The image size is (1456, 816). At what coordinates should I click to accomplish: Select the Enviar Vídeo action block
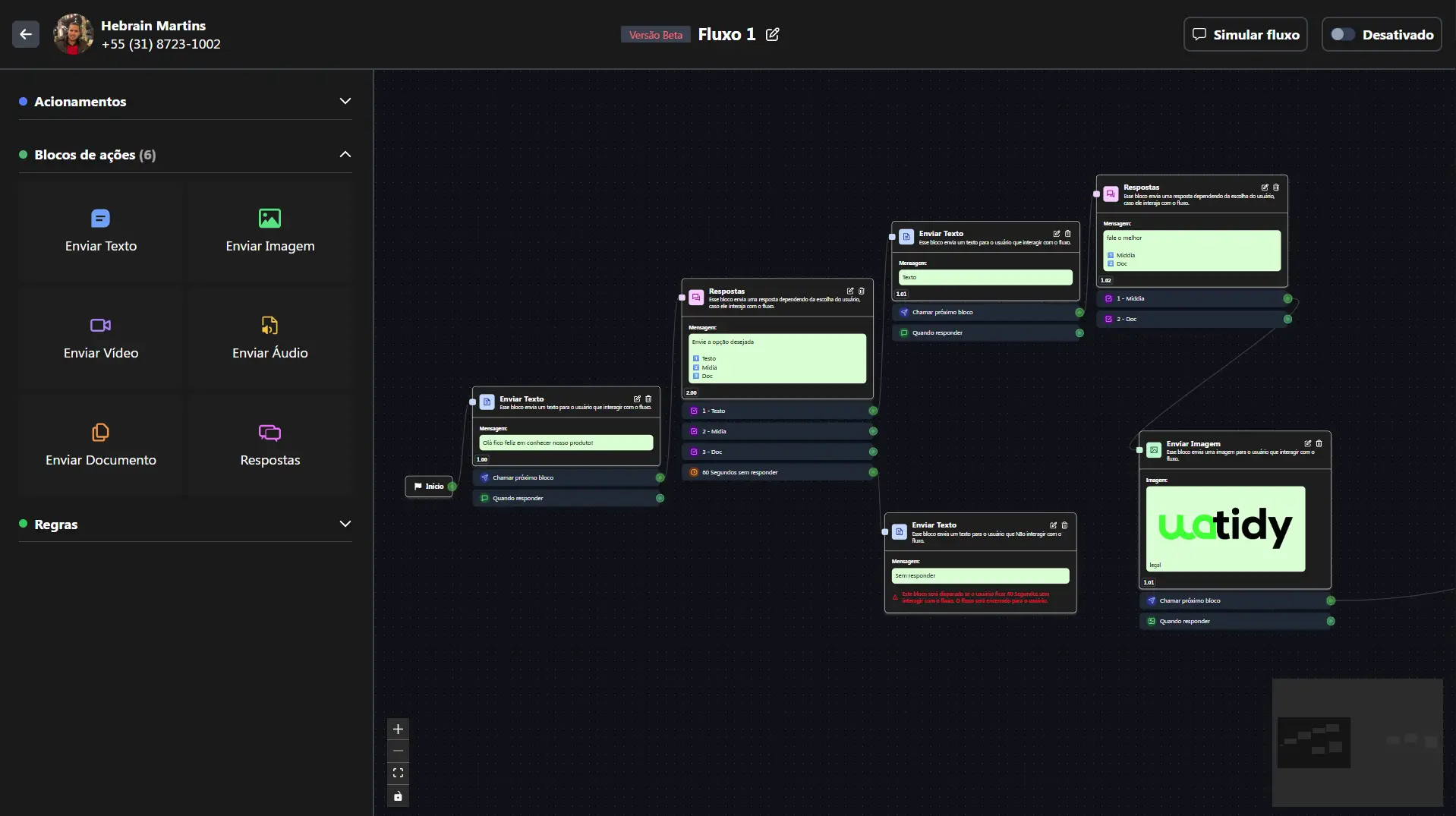pos(101,338)
